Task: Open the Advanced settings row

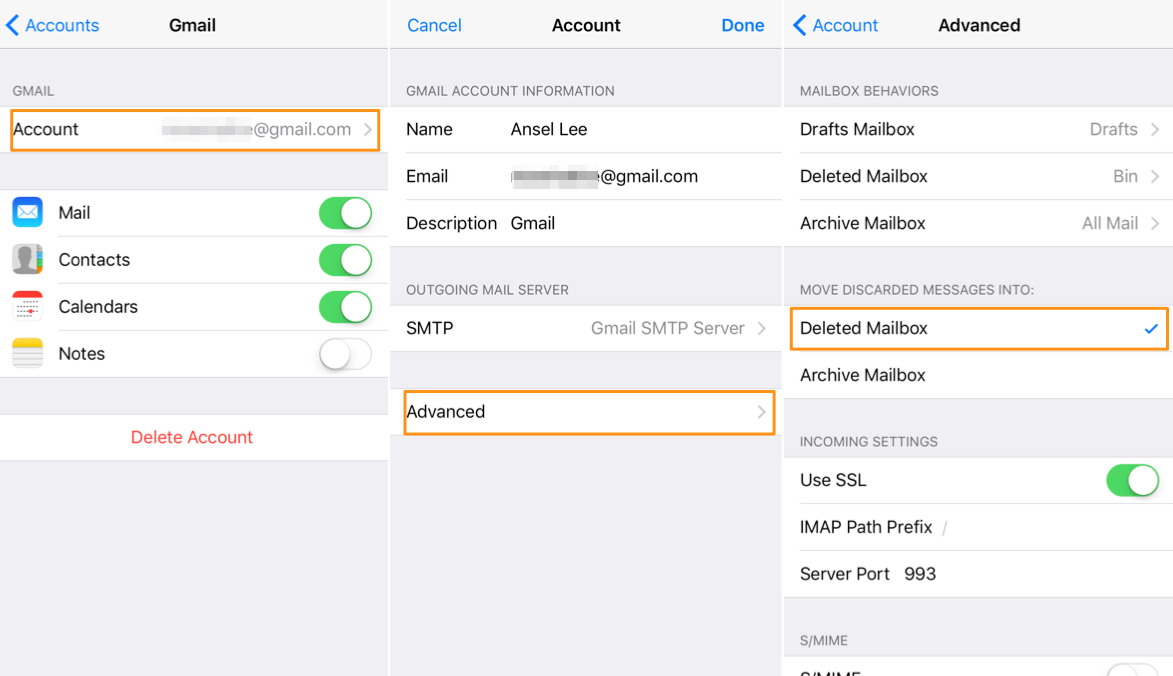Action: (x=589, y=412)
